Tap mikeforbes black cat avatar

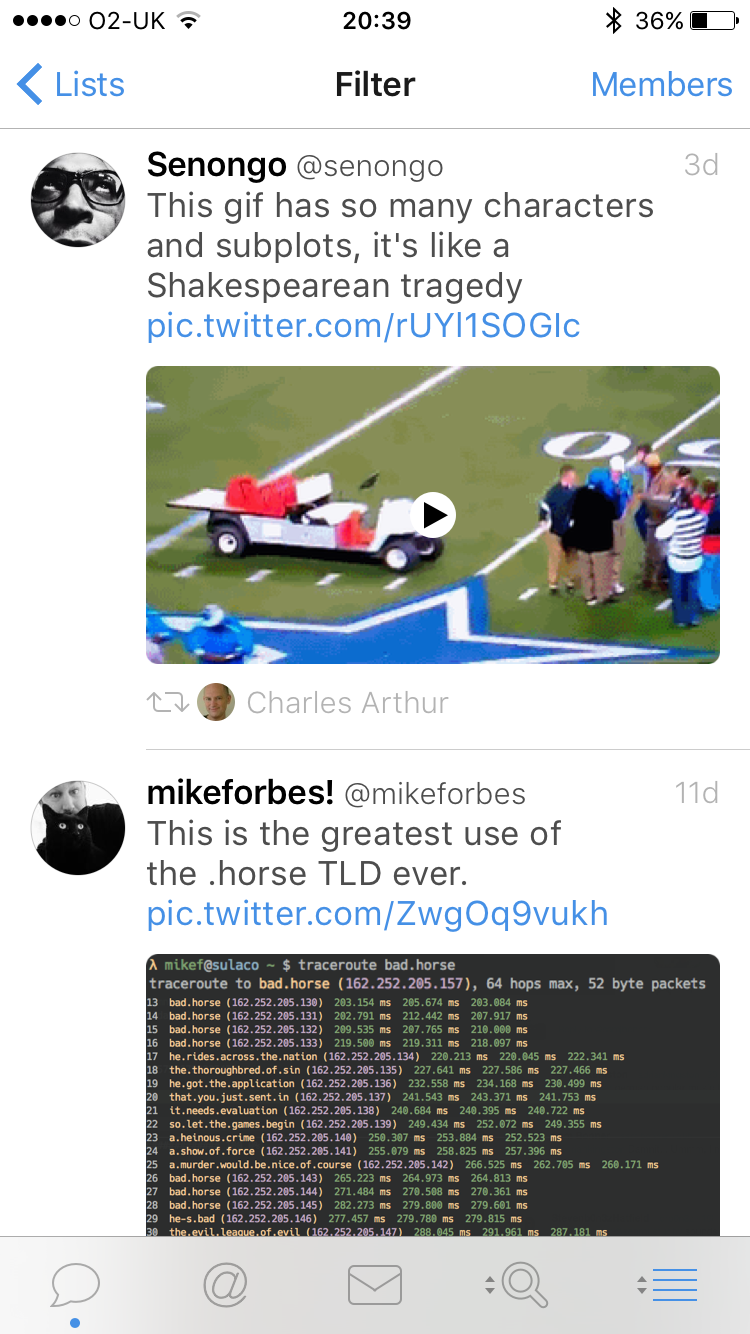78,828
